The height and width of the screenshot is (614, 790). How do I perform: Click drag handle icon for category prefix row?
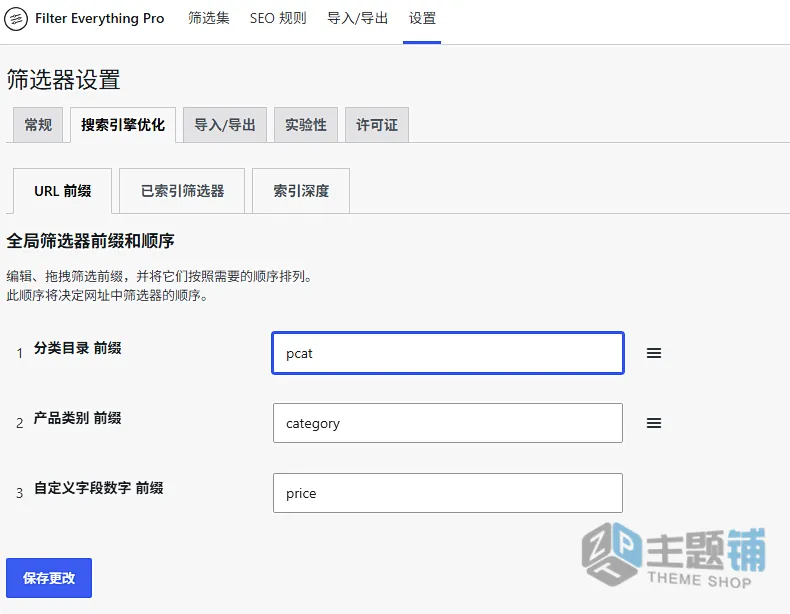(653, 423)
